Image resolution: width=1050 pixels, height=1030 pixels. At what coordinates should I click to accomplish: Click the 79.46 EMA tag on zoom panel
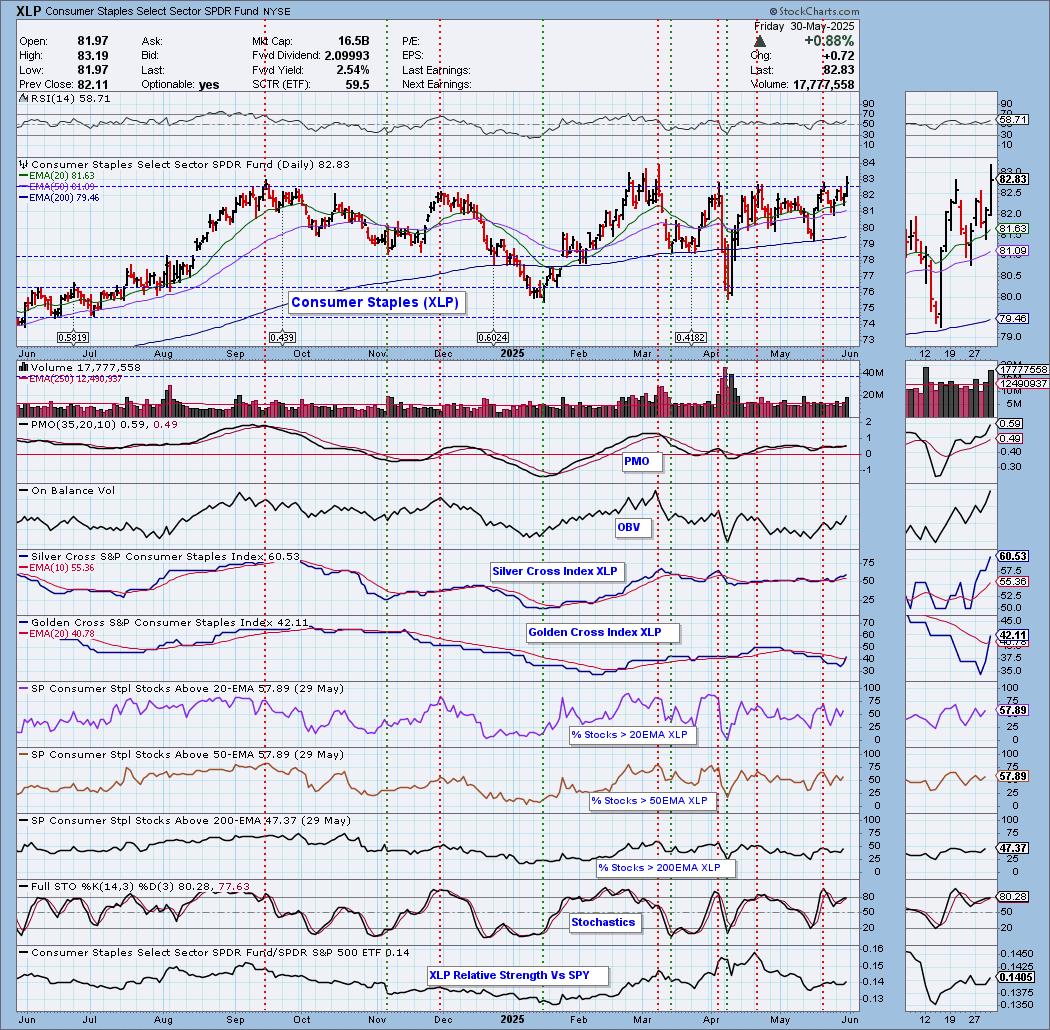click(x=1012, y=319)
